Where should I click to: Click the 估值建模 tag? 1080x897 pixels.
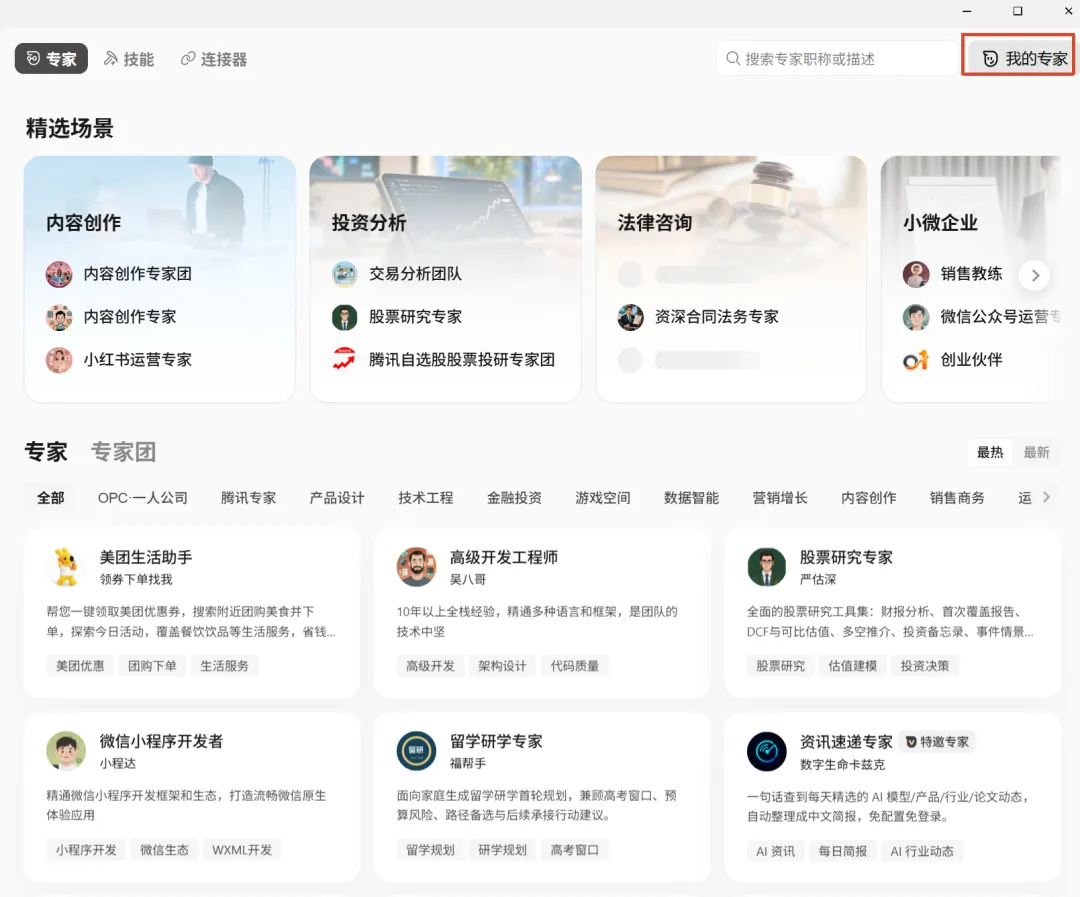853,666
